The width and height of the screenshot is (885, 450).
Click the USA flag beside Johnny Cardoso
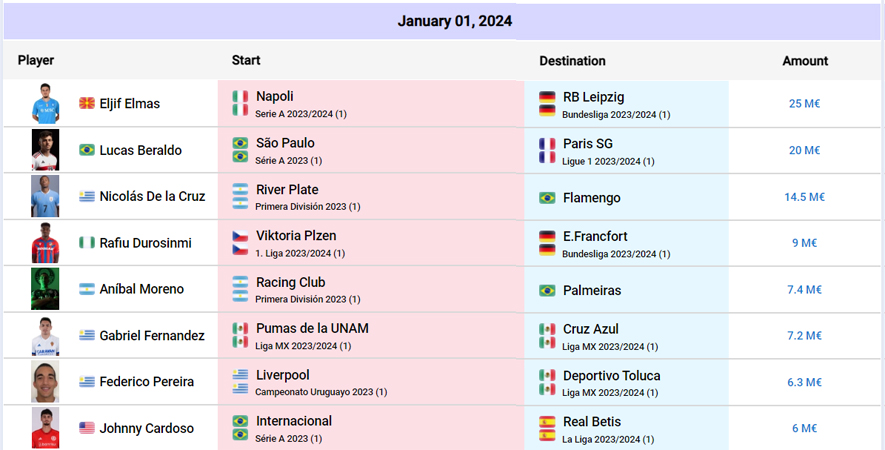(x=86, y=428)
